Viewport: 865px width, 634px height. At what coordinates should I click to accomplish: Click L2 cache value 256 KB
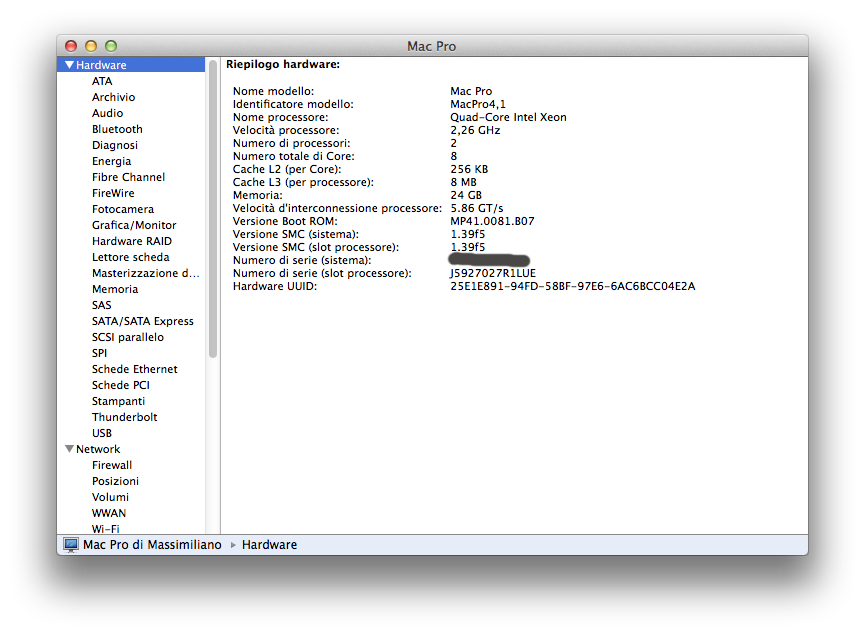[x=469, y=169]
